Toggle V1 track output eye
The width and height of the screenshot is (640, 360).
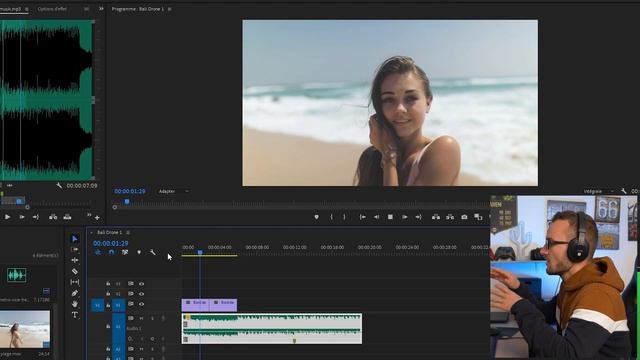[142, 304]
